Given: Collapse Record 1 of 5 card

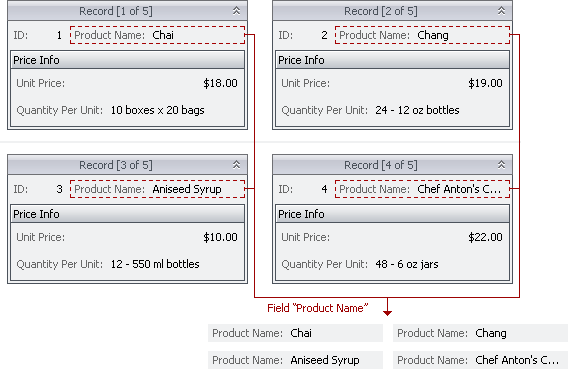Looking at the screenshot, I should tap(237, 11).
